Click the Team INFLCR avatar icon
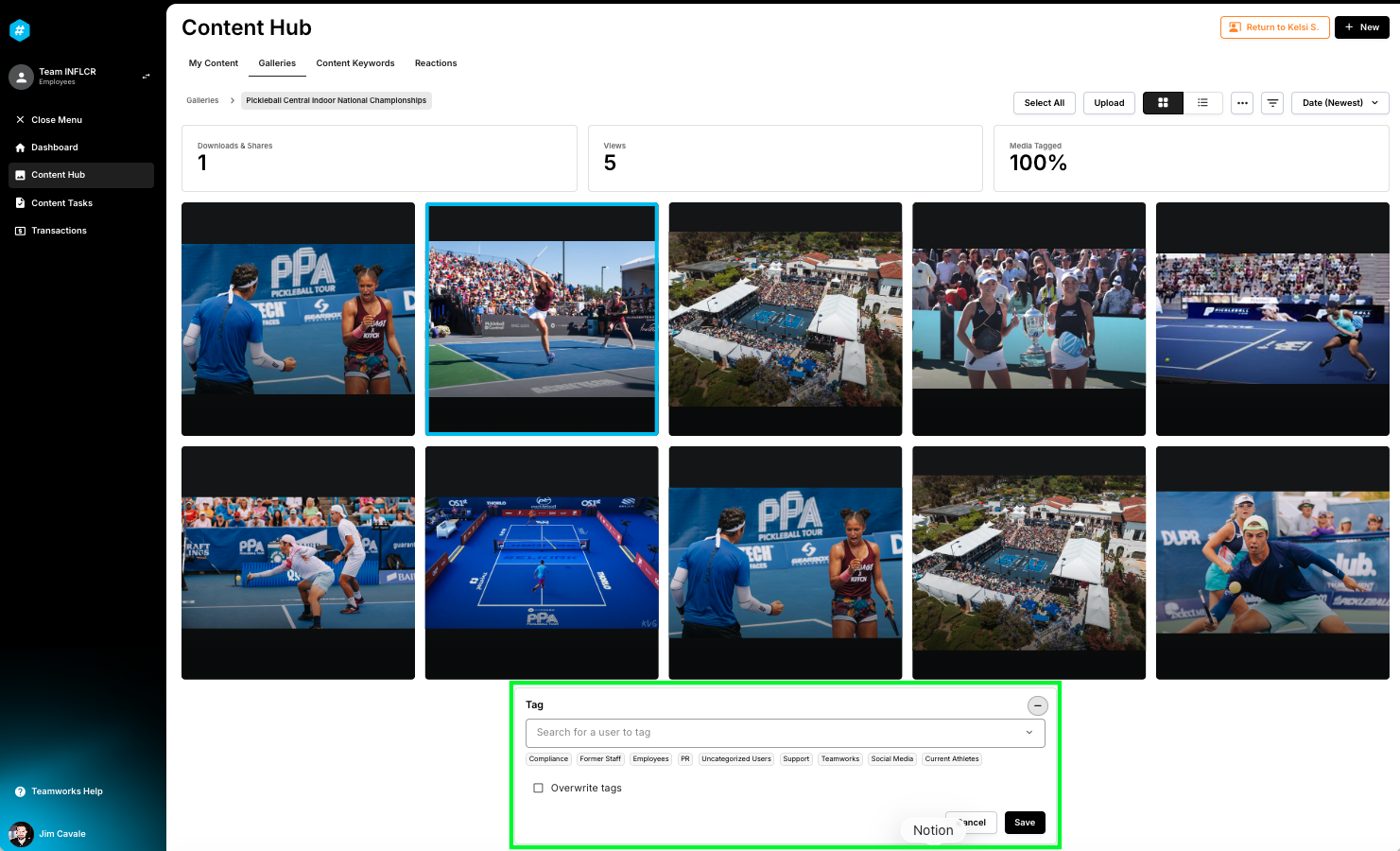 (x=21, y=77)
